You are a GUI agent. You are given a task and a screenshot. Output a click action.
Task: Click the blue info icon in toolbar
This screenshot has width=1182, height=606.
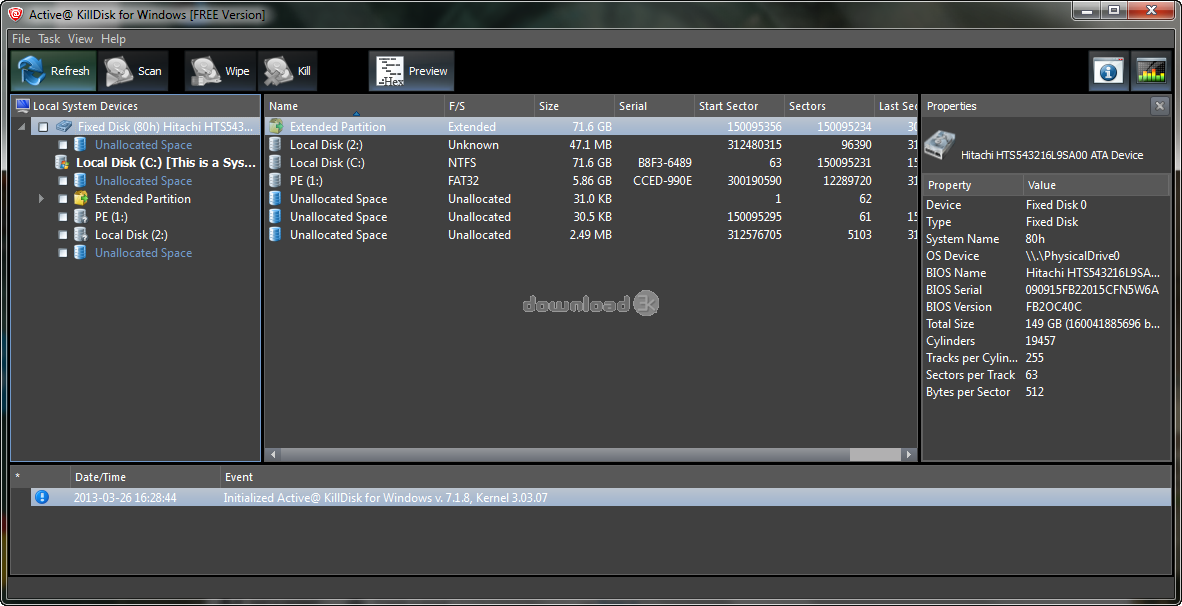coord(1108,71)
